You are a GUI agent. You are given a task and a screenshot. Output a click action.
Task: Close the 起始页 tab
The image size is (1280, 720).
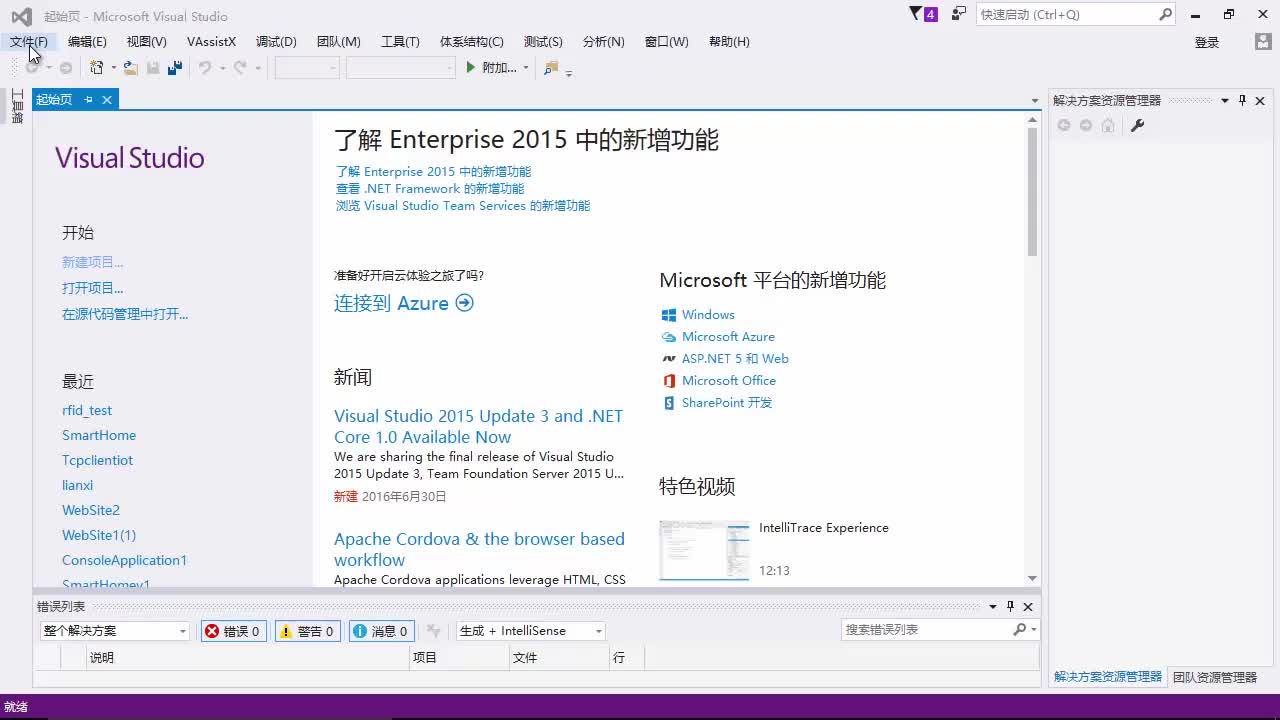(x=106, y=99)
